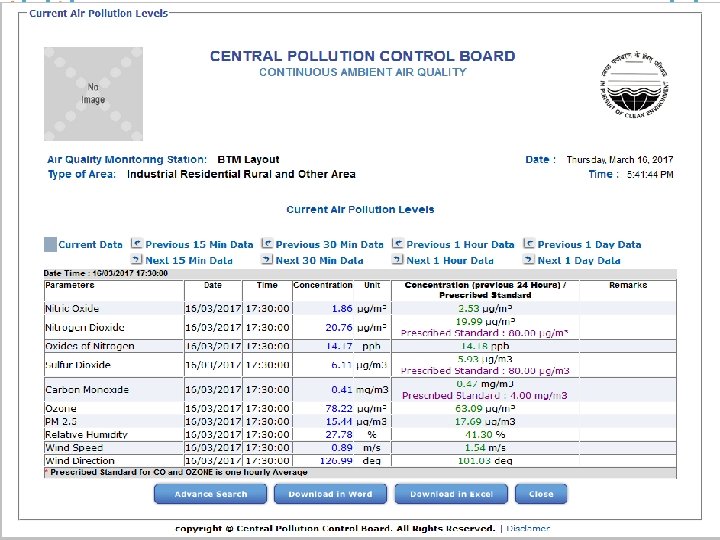Click the Close button
Viewport: 720px width, 540px height.
(x=541, y=494)
